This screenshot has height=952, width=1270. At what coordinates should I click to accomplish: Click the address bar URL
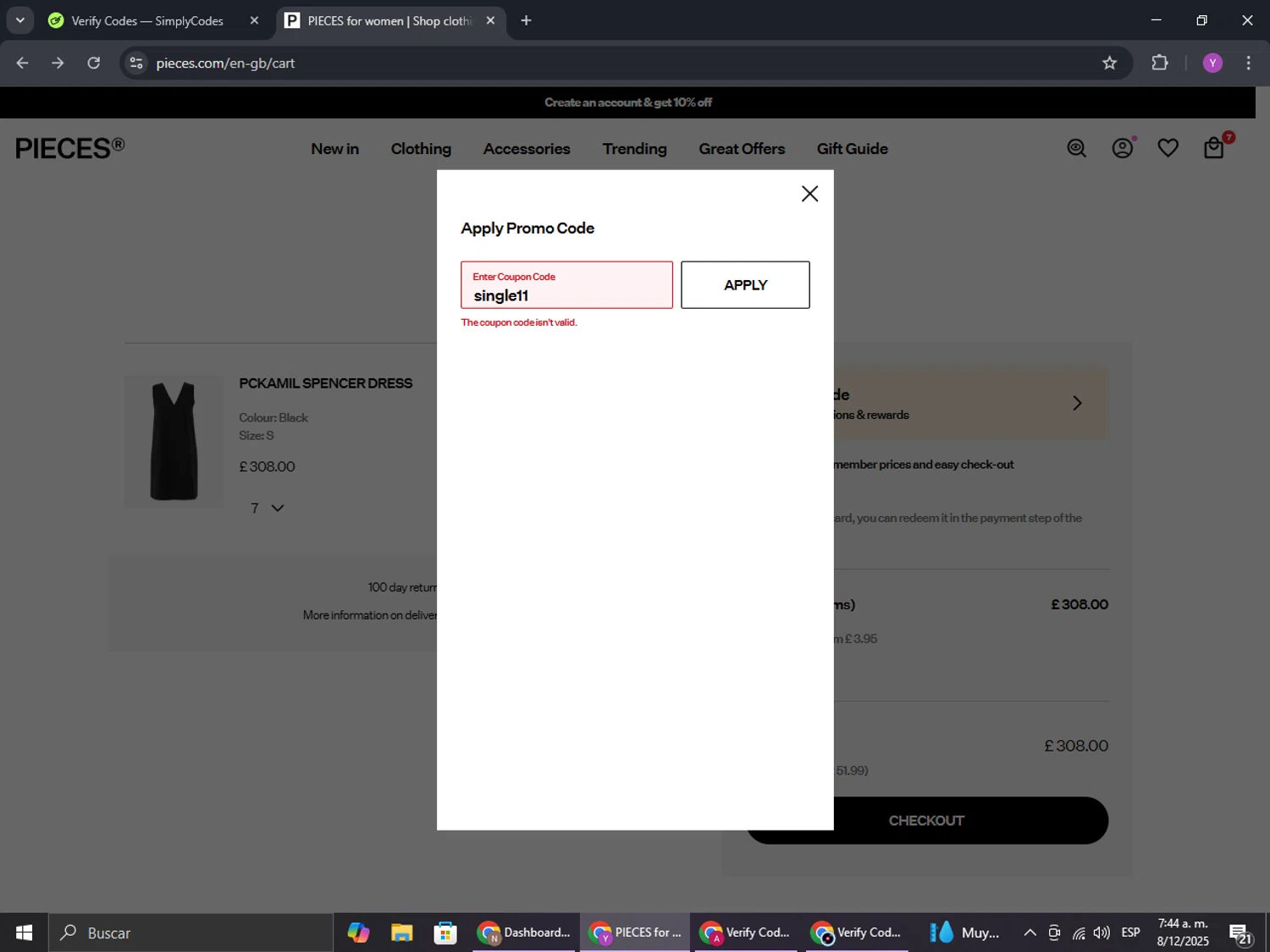tap(225, 63)
